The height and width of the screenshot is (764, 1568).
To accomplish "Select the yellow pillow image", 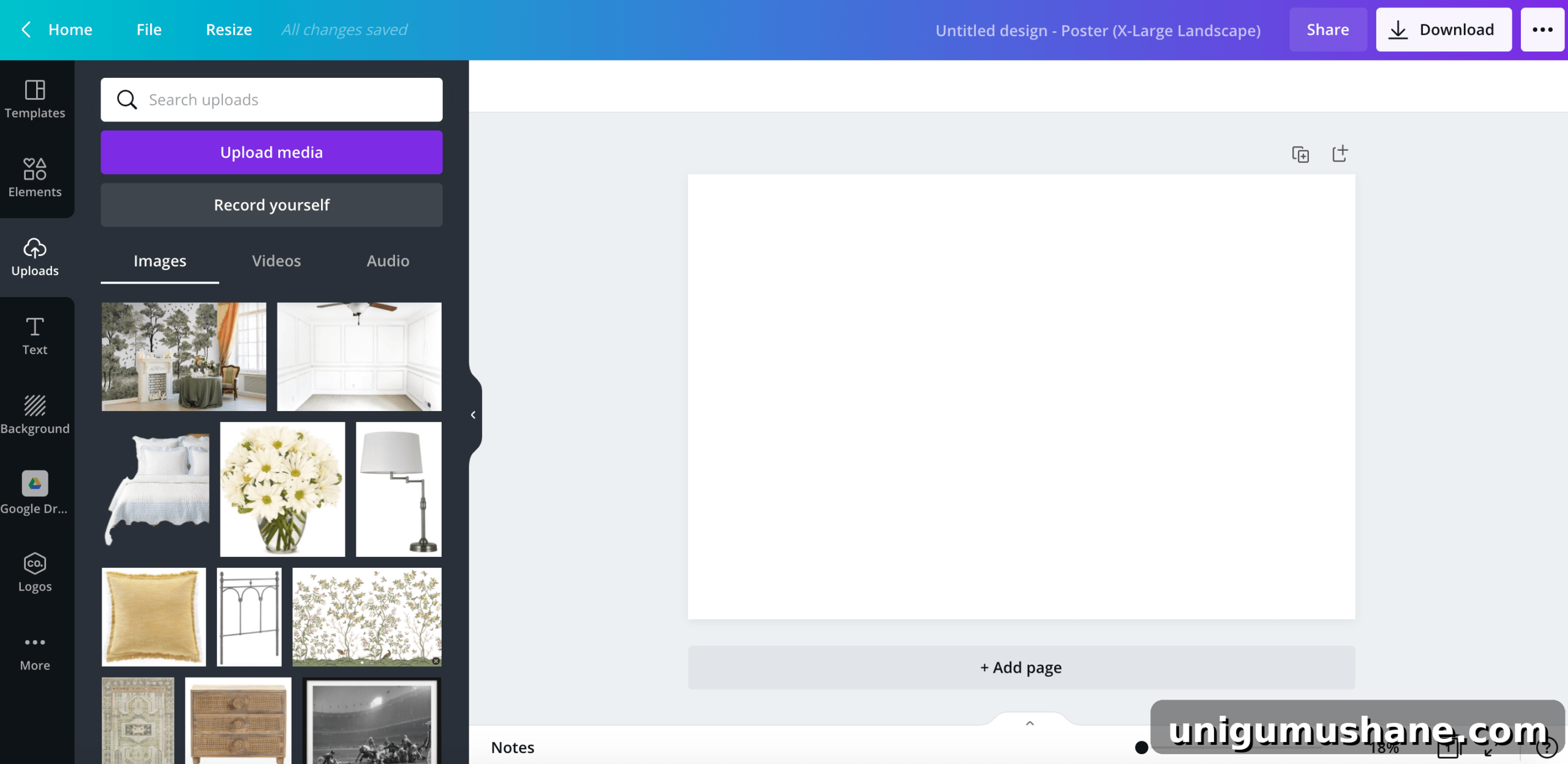I will point(154,616).
